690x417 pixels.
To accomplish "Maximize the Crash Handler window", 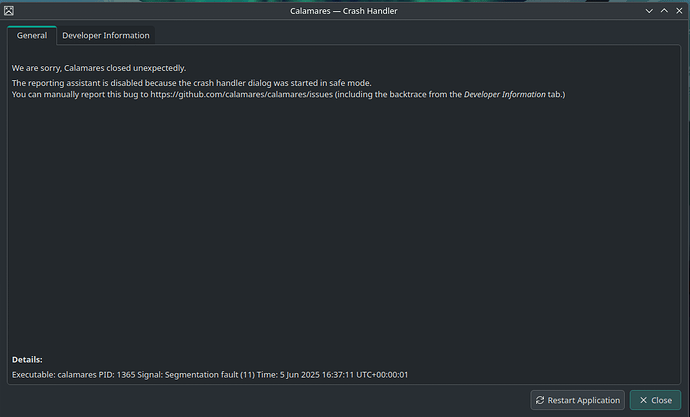I will coord(664,11).
